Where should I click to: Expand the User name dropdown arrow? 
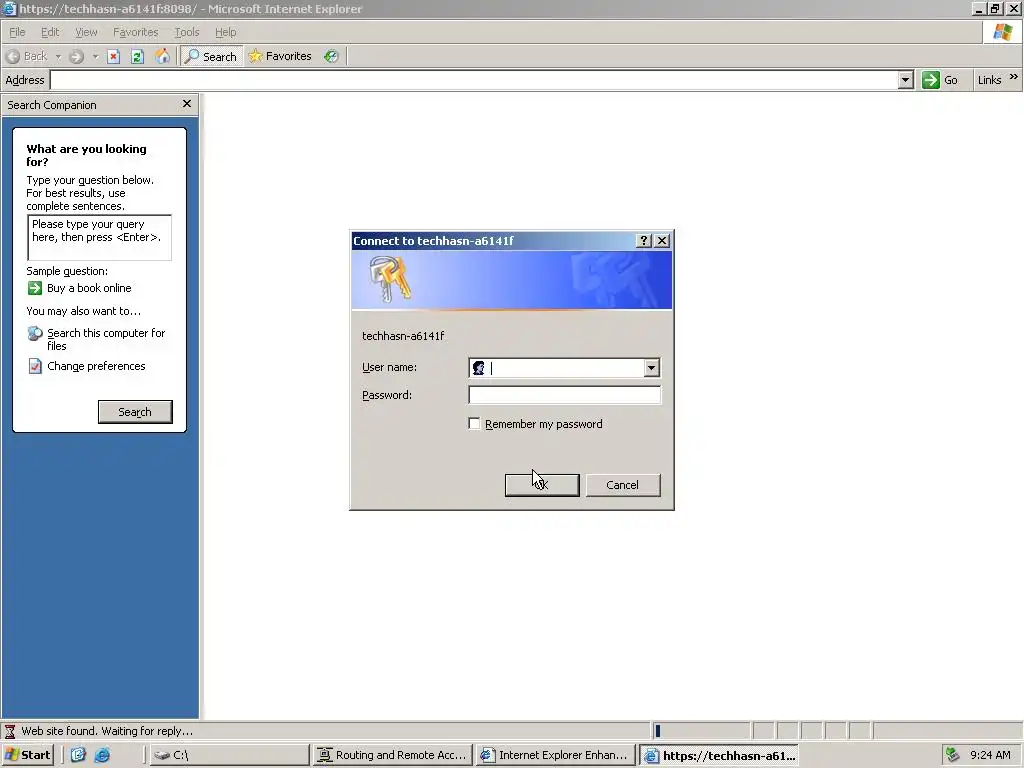[x=651, y=368]
